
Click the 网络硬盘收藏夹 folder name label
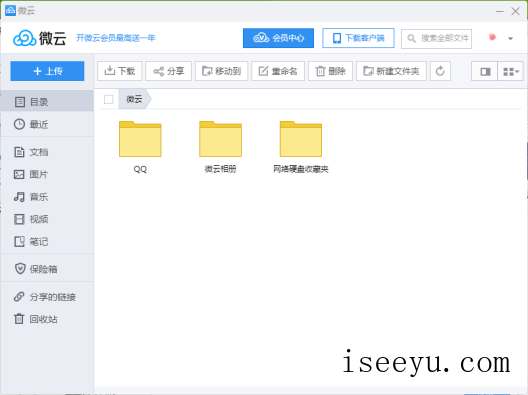pos(301,169)
